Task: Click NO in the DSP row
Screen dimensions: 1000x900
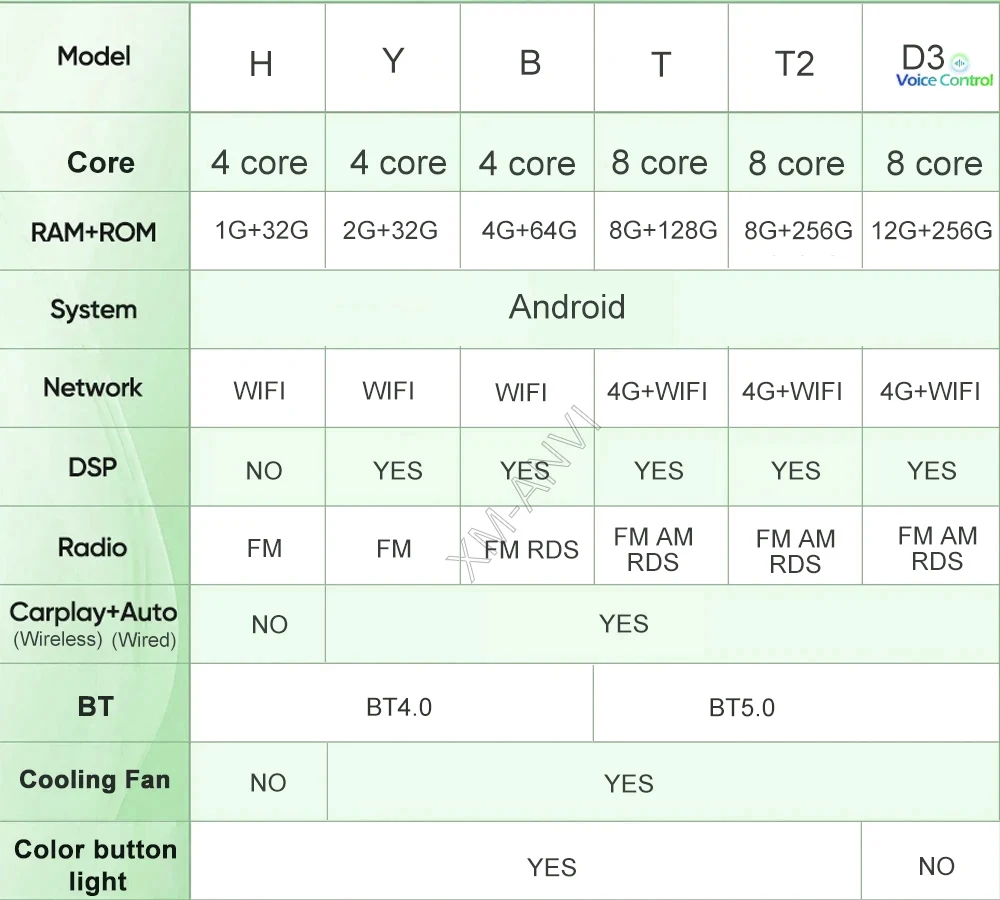Action: click(264, 471)
